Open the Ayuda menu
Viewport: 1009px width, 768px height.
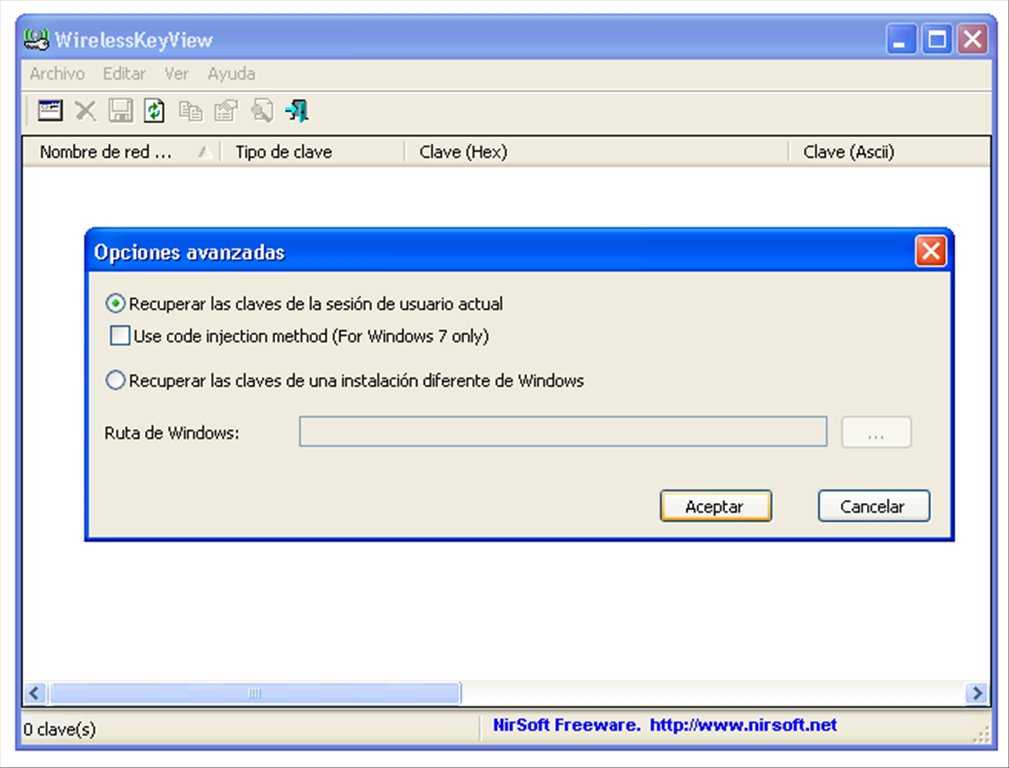[x=231, y=74]
